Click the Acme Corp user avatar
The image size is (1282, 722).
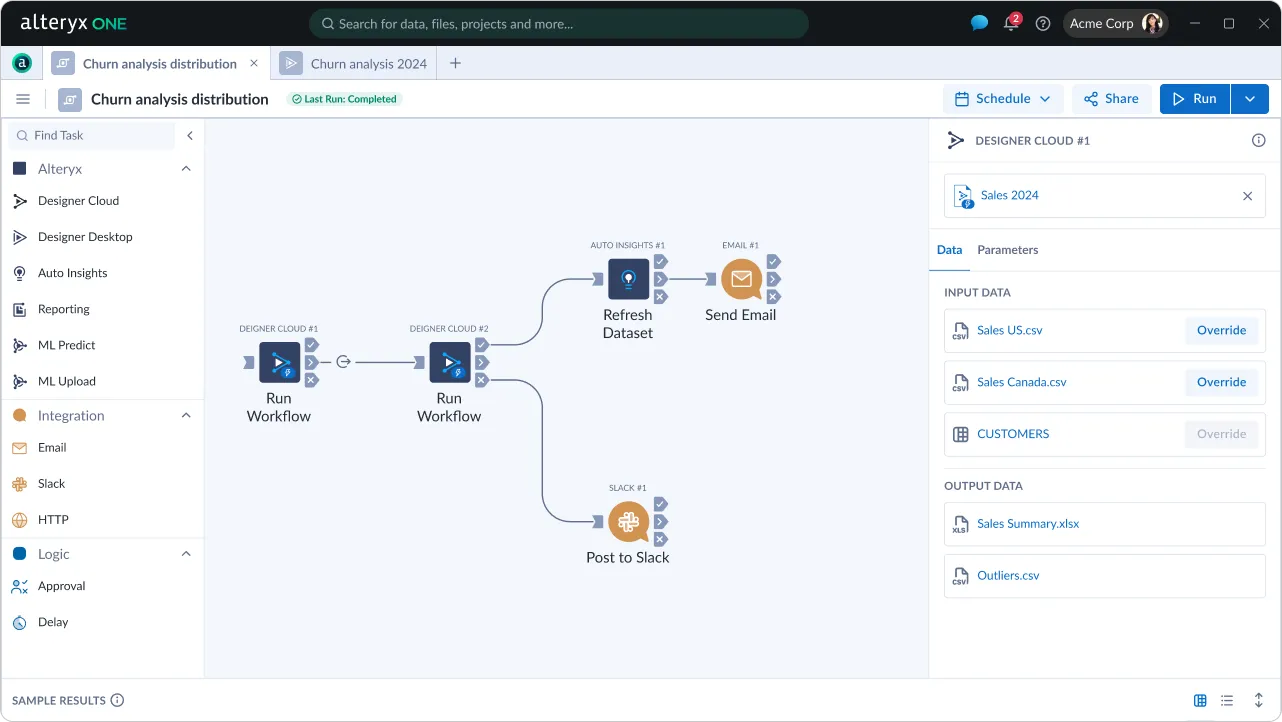(1152, 23)
